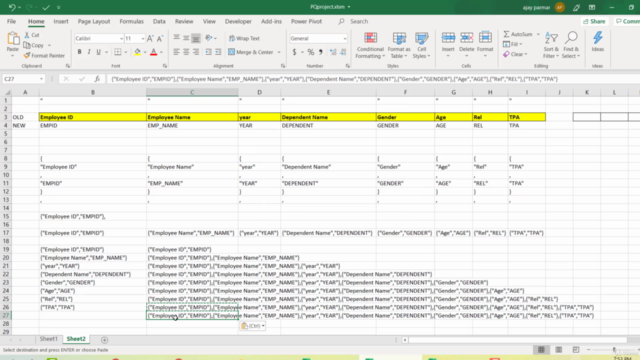Toggle Wrap Text
Viewport: 640px width, 360px height.
(x=244, y=38)
